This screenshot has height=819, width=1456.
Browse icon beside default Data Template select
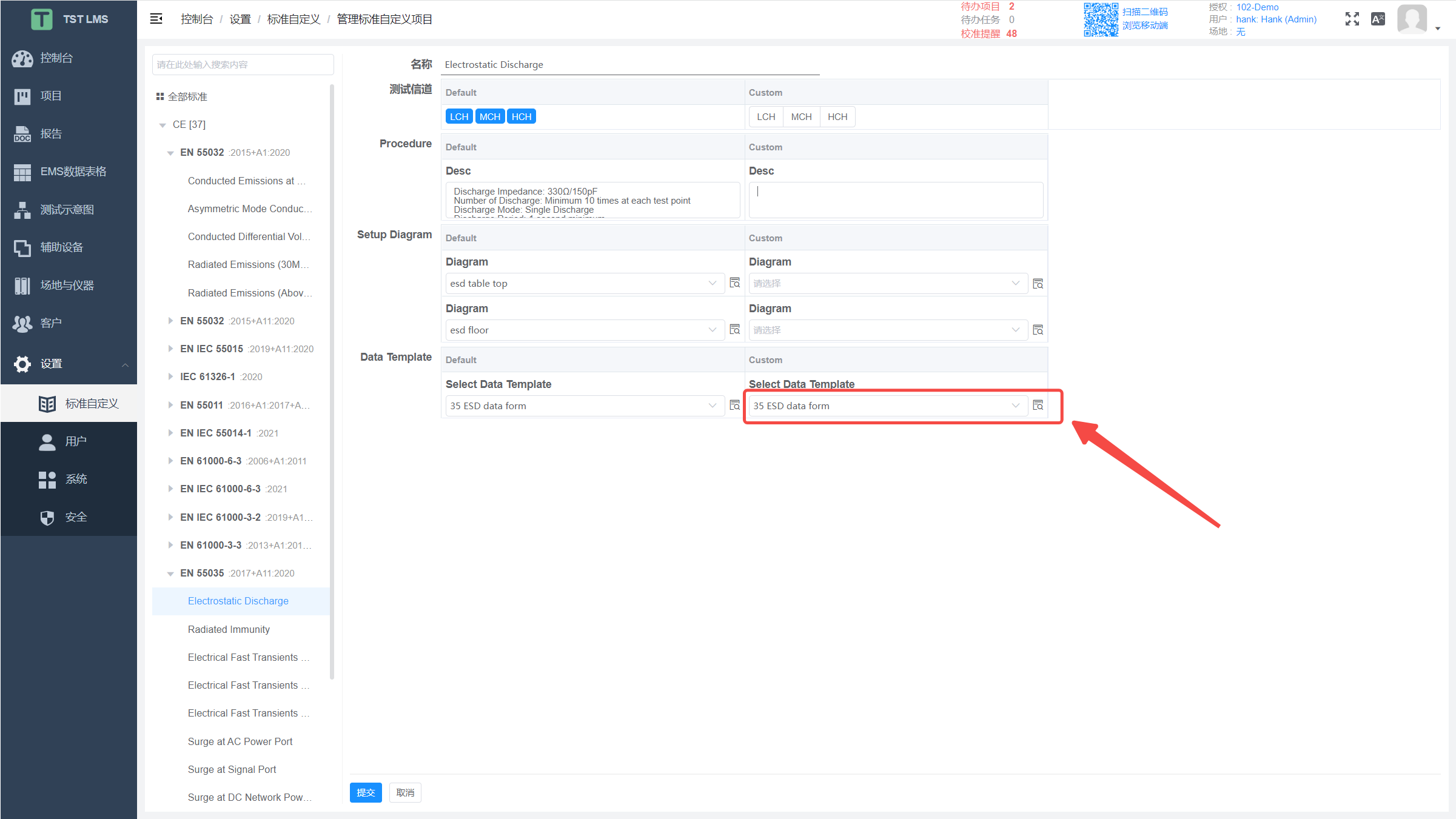click(x=735, y=406)
